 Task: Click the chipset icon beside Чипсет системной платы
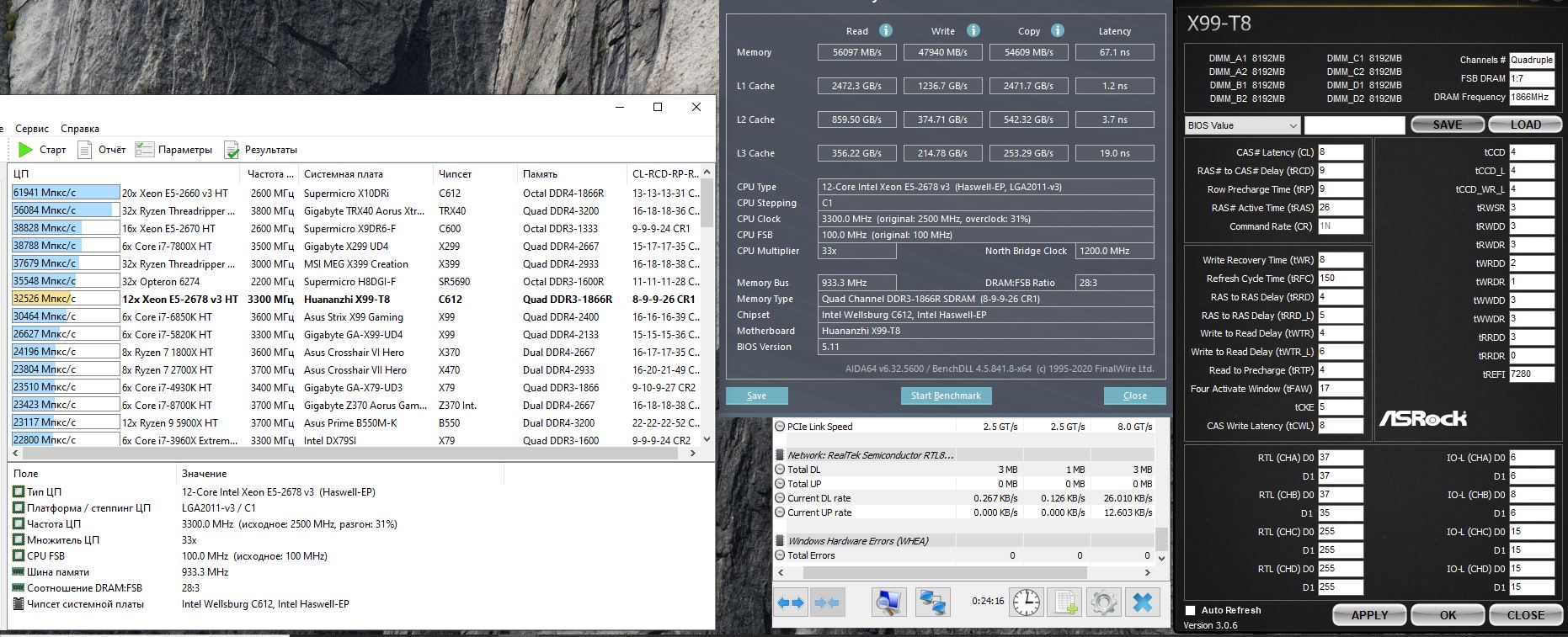[x=19, y=604]
